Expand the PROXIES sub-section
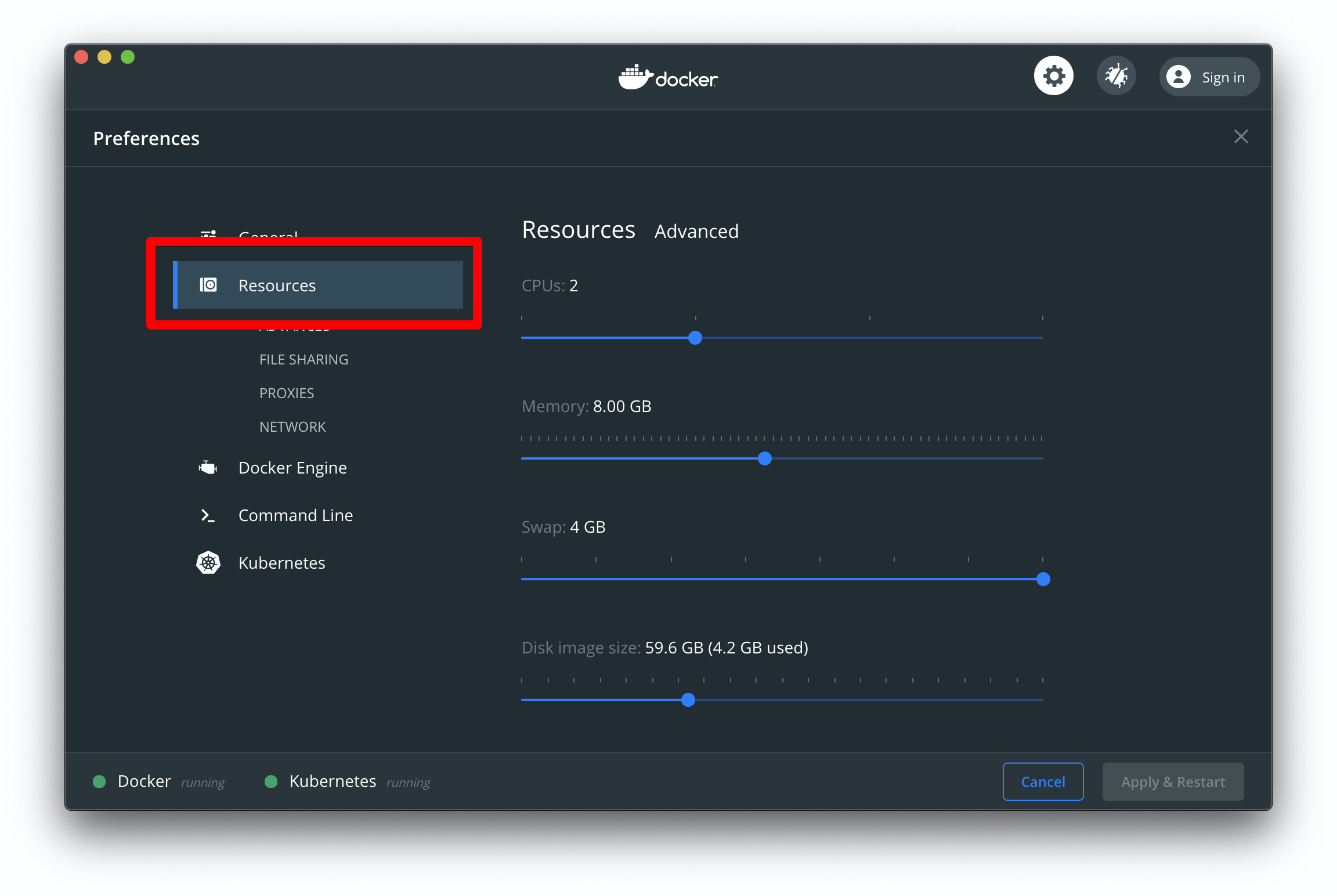Image resolution: width=1337 pixels, height=896 pixels. 285,391
